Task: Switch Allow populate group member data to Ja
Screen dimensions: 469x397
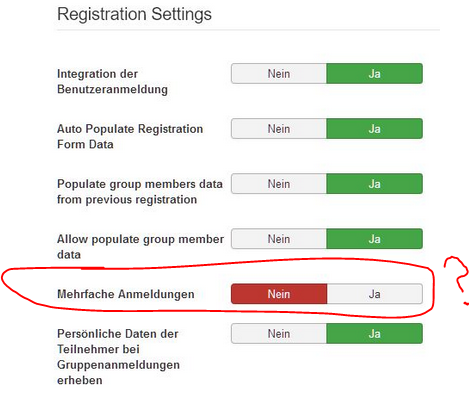Action: 375,239
